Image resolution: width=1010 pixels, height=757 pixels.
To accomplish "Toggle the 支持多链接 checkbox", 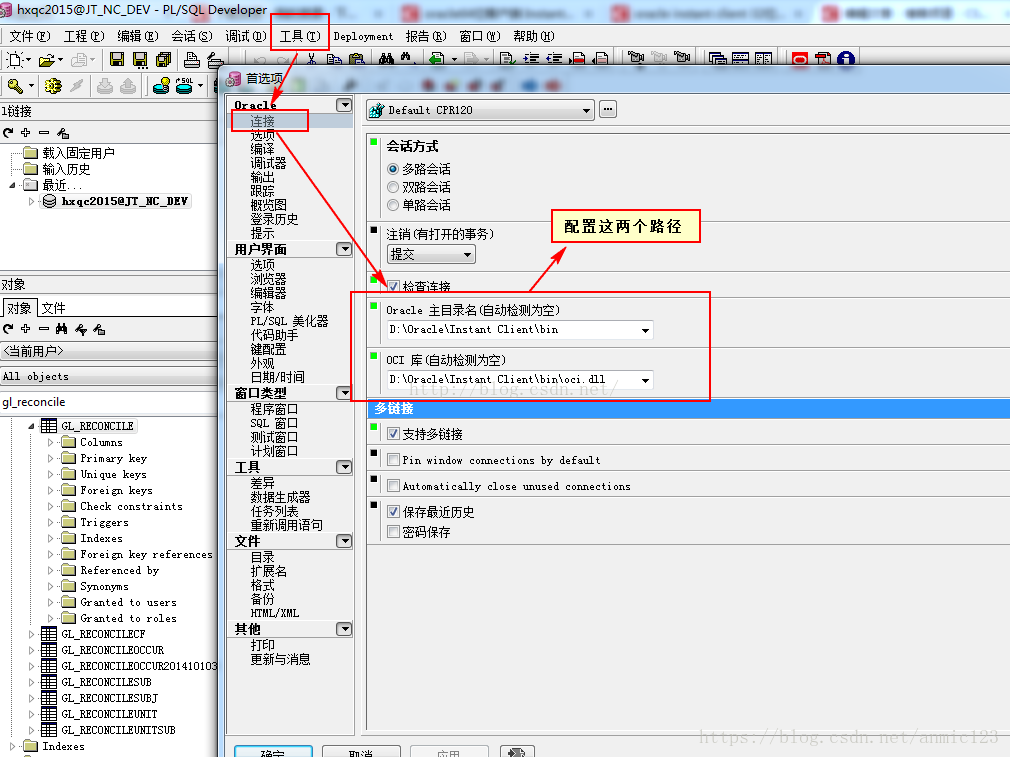I will 393,434.
